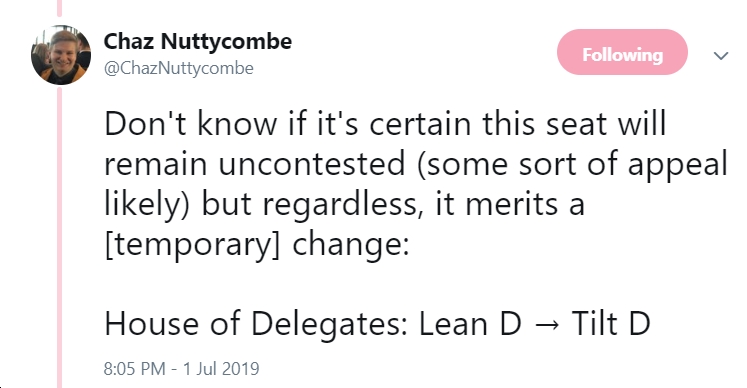
Task: Toggle the pink Following button
Action: pos(622,52)
